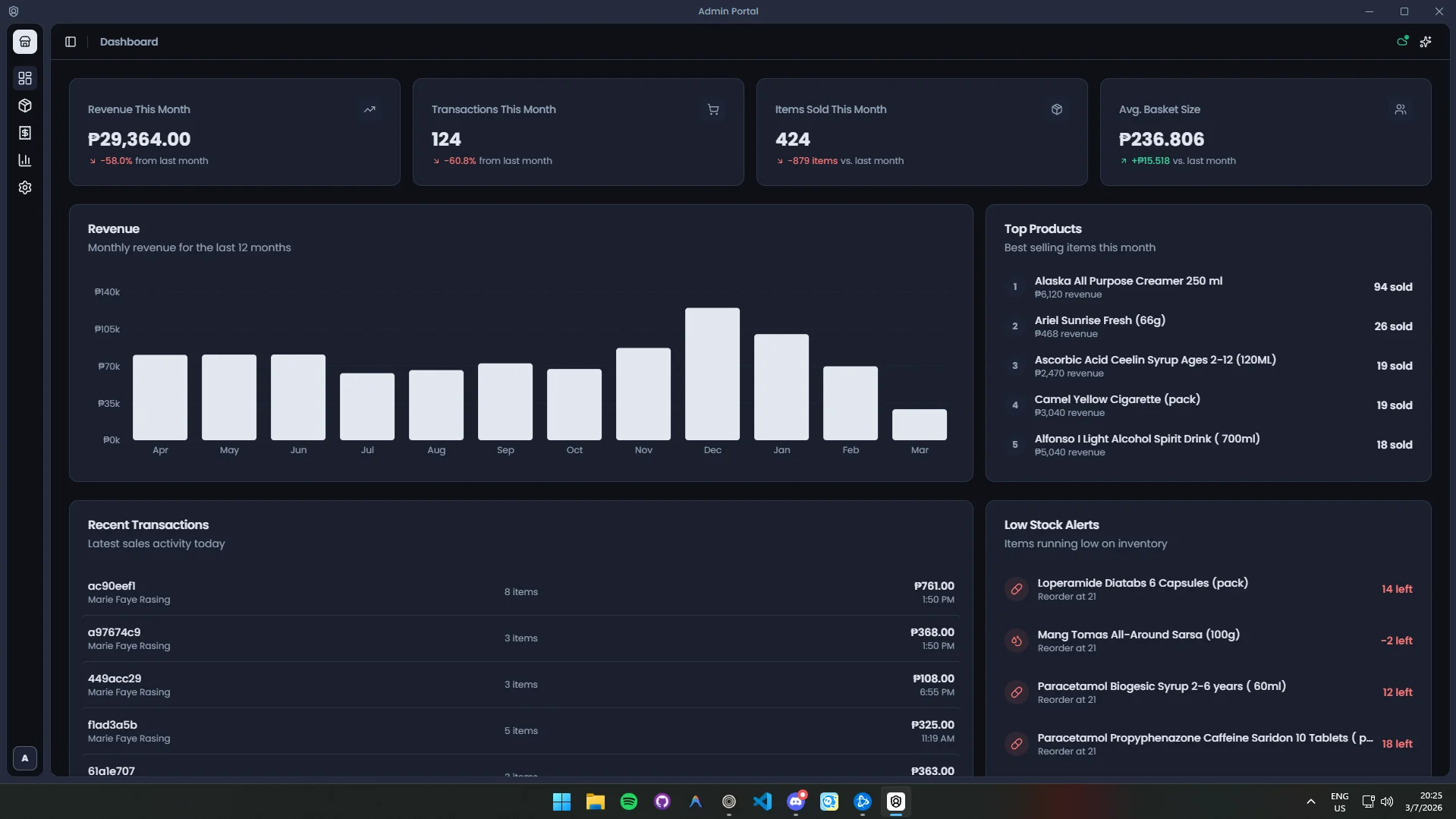
Task: Click the icon beside Mang Tomas All-Around Sarsa
Action: pos(1017,641)
